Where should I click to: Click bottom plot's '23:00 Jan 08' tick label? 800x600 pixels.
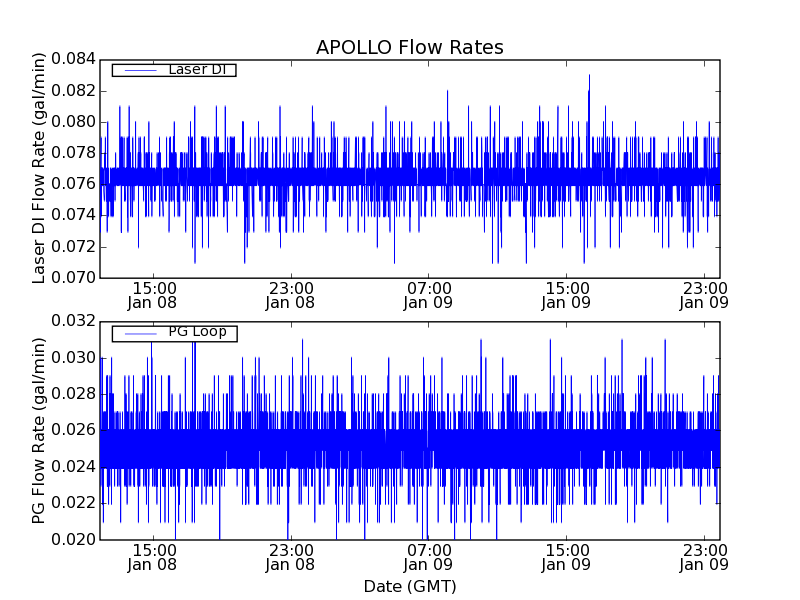pyautogui.click(x=291, y=558)
